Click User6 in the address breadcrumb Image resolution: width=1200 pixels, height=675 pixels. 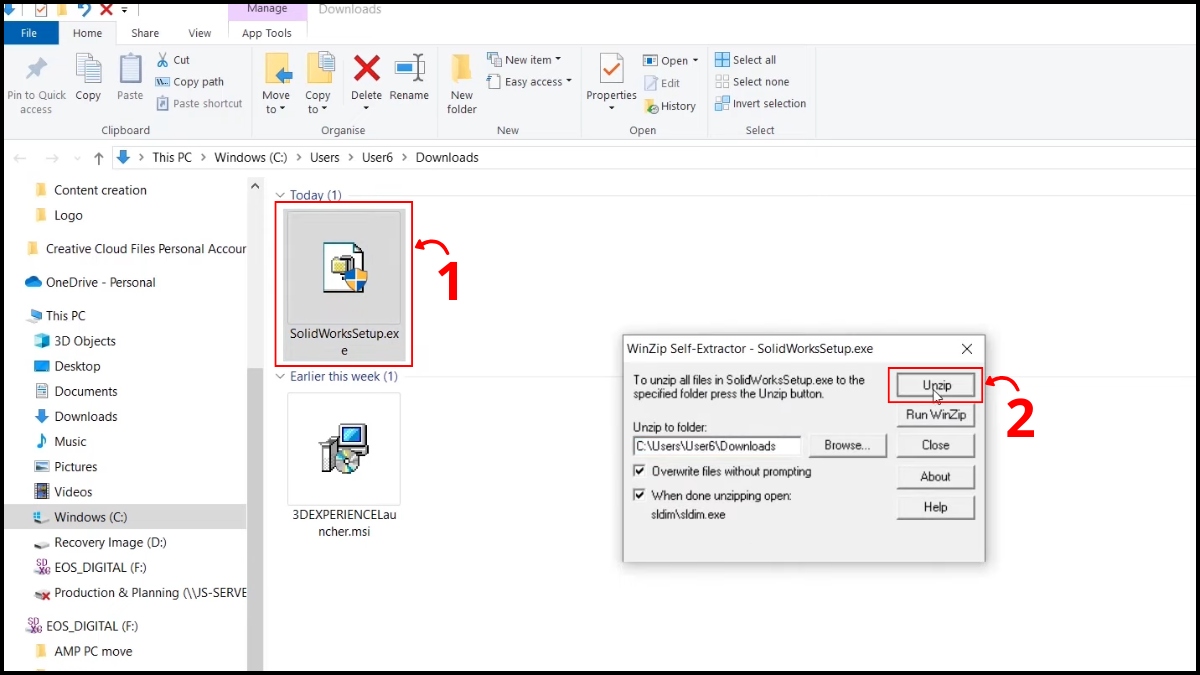click(378, 157)
